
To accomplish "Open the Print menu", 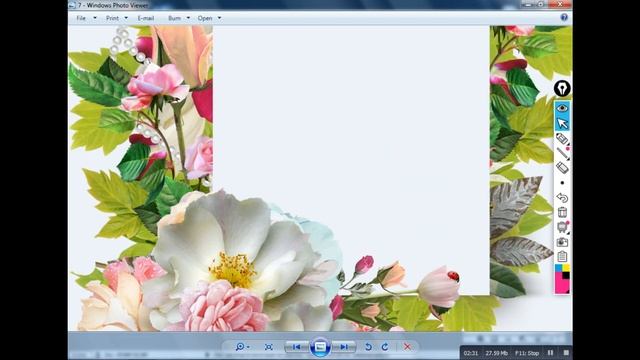I will [x=112, y=18].
